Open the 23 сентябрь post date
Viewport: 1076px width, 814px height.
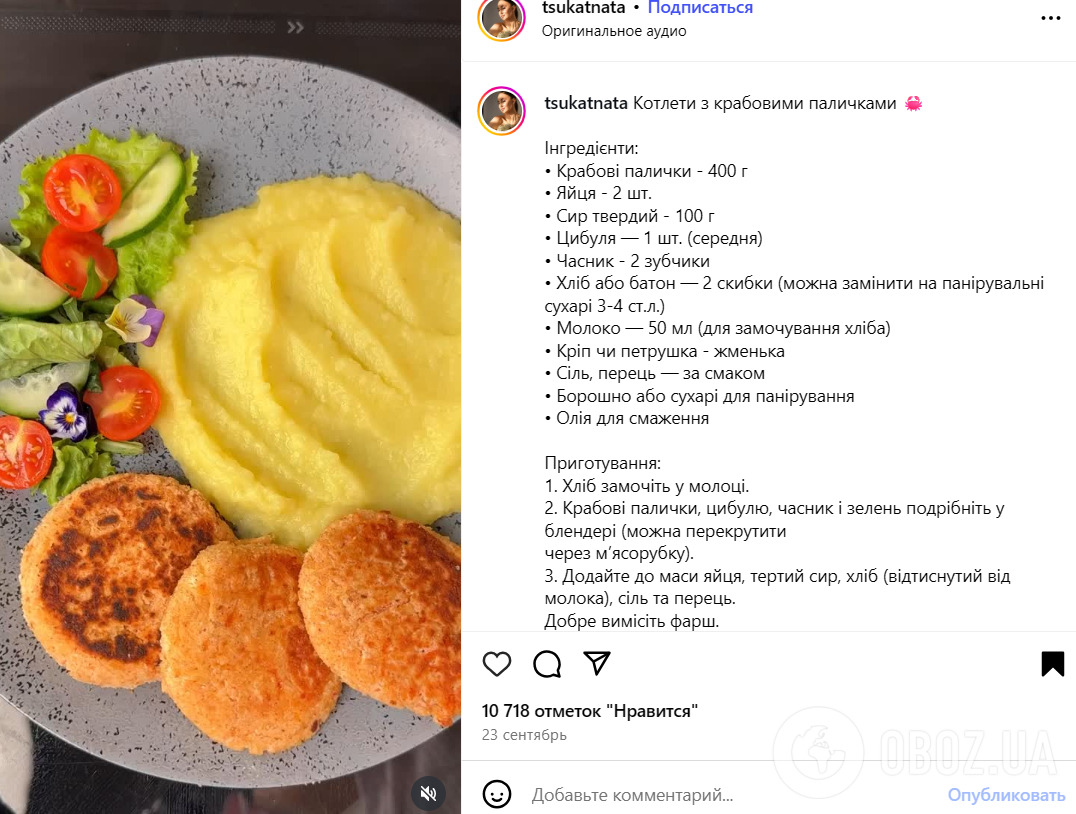tap(524, 735)
